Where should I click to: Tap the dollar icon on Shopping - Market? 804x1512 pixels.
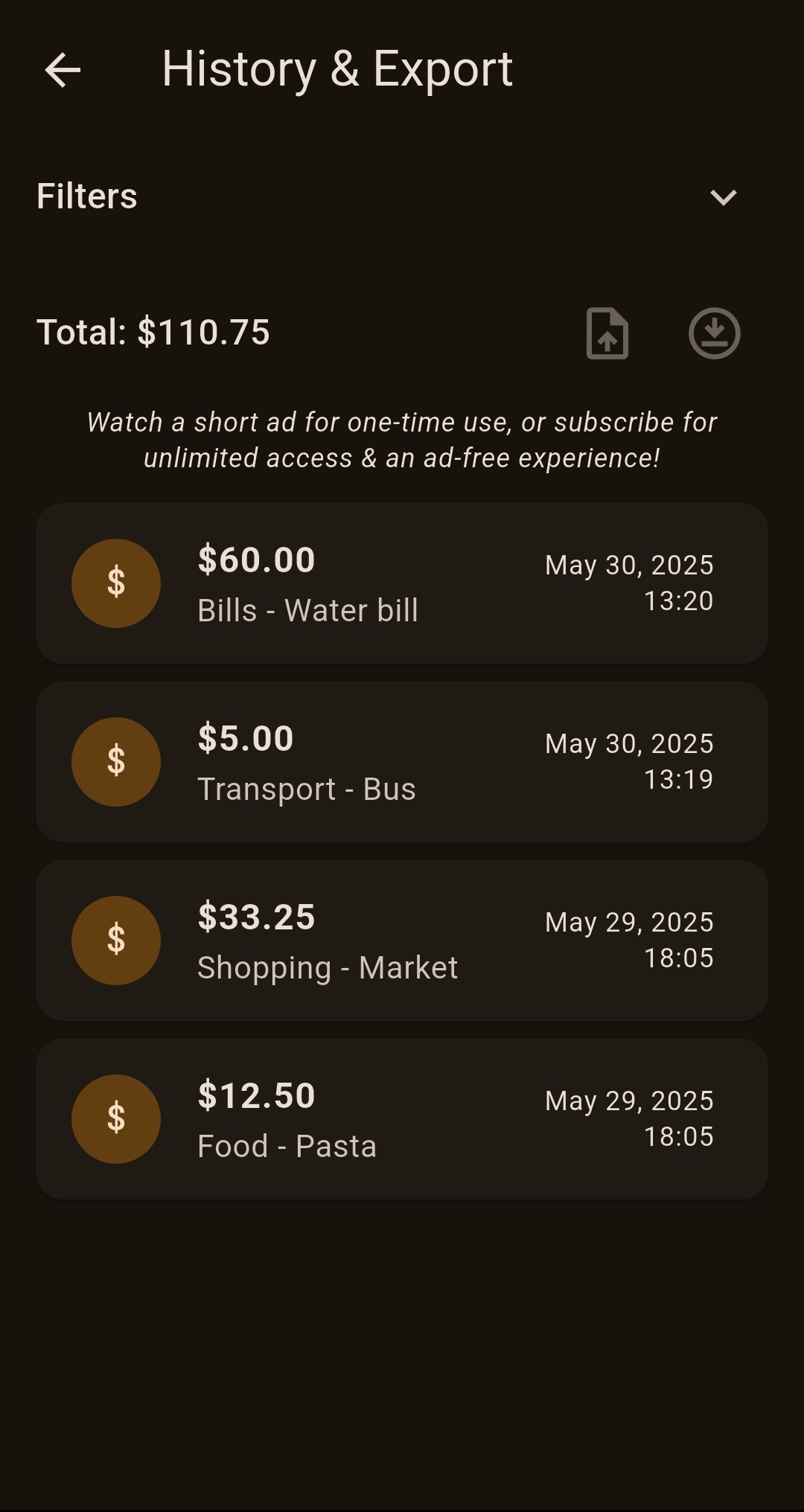tap(116, 941)
